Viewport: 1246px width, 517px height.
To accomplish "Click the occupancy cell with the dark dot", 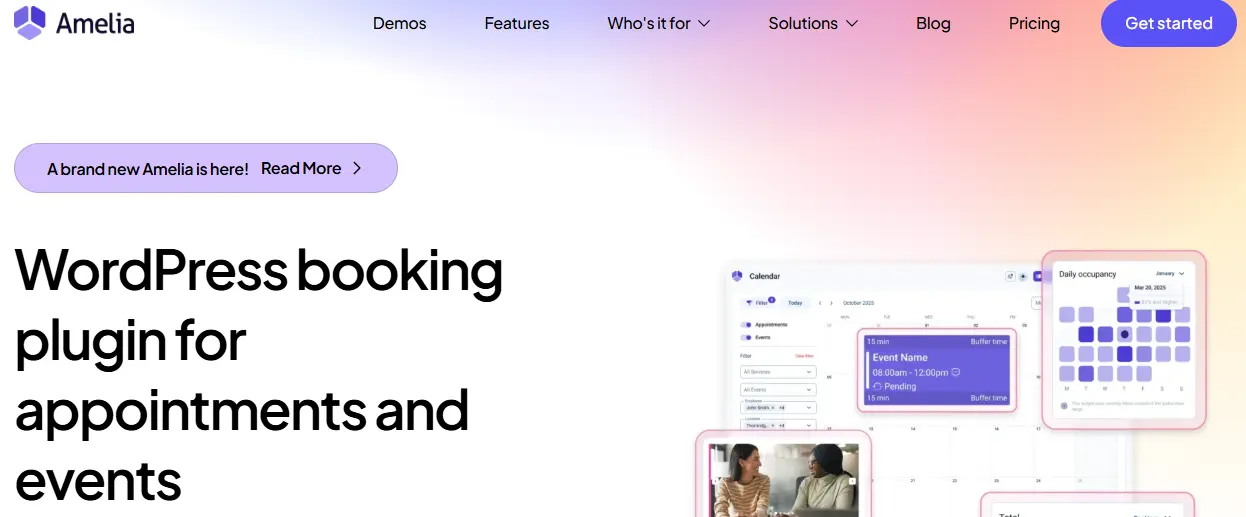I will 1125,334.
